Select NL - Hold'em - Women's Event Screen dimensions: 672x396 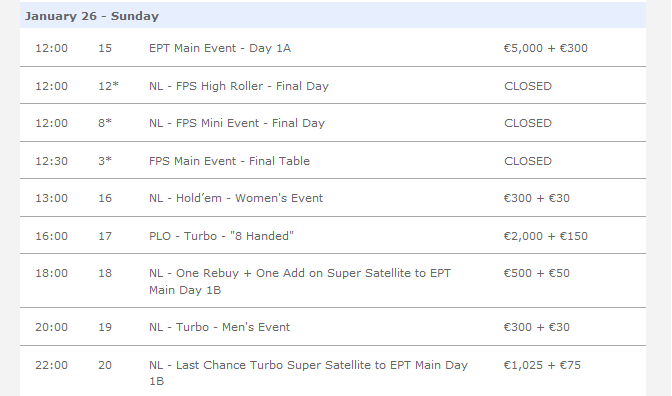click(x=236, y=198)
